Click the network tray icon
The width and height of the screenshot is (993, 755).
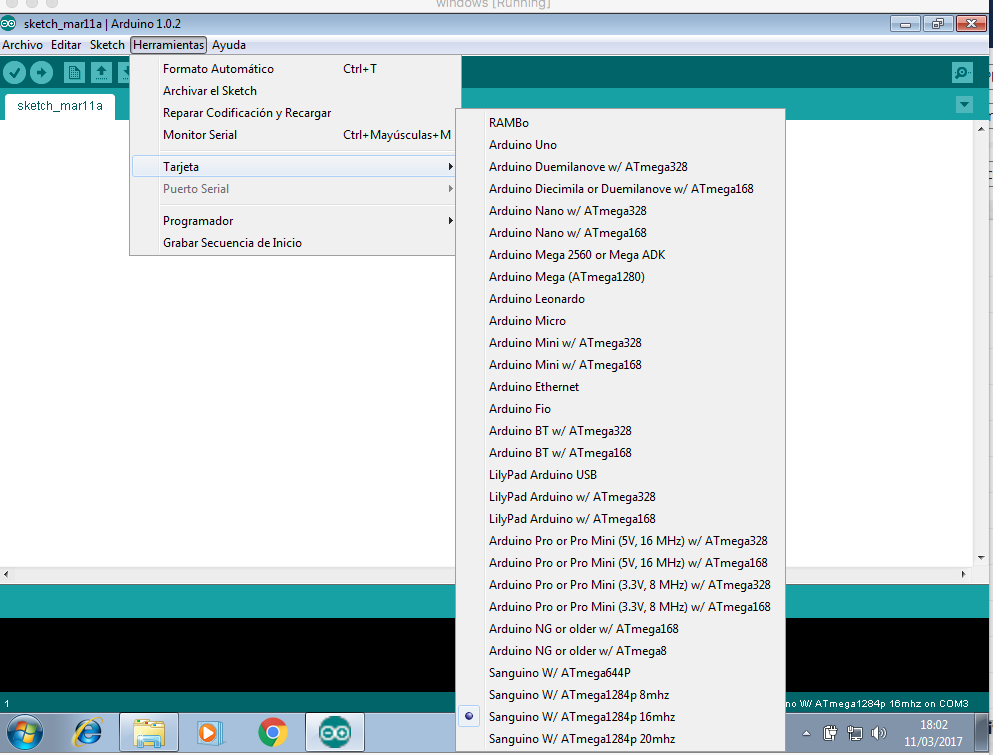click(854, 733)
